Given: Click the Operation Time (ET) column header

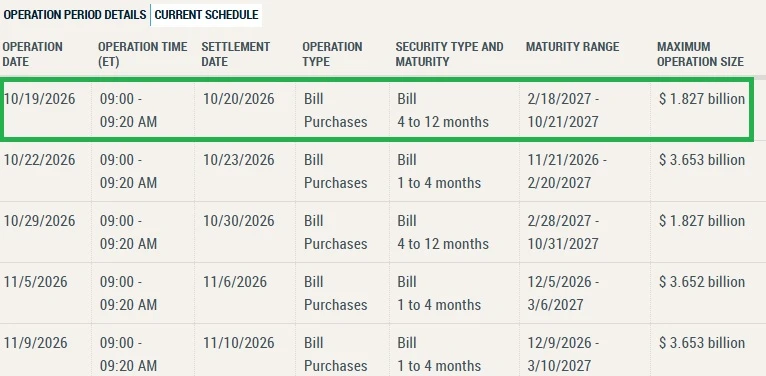Looking at the screenshot, I should tap(142, 54).
